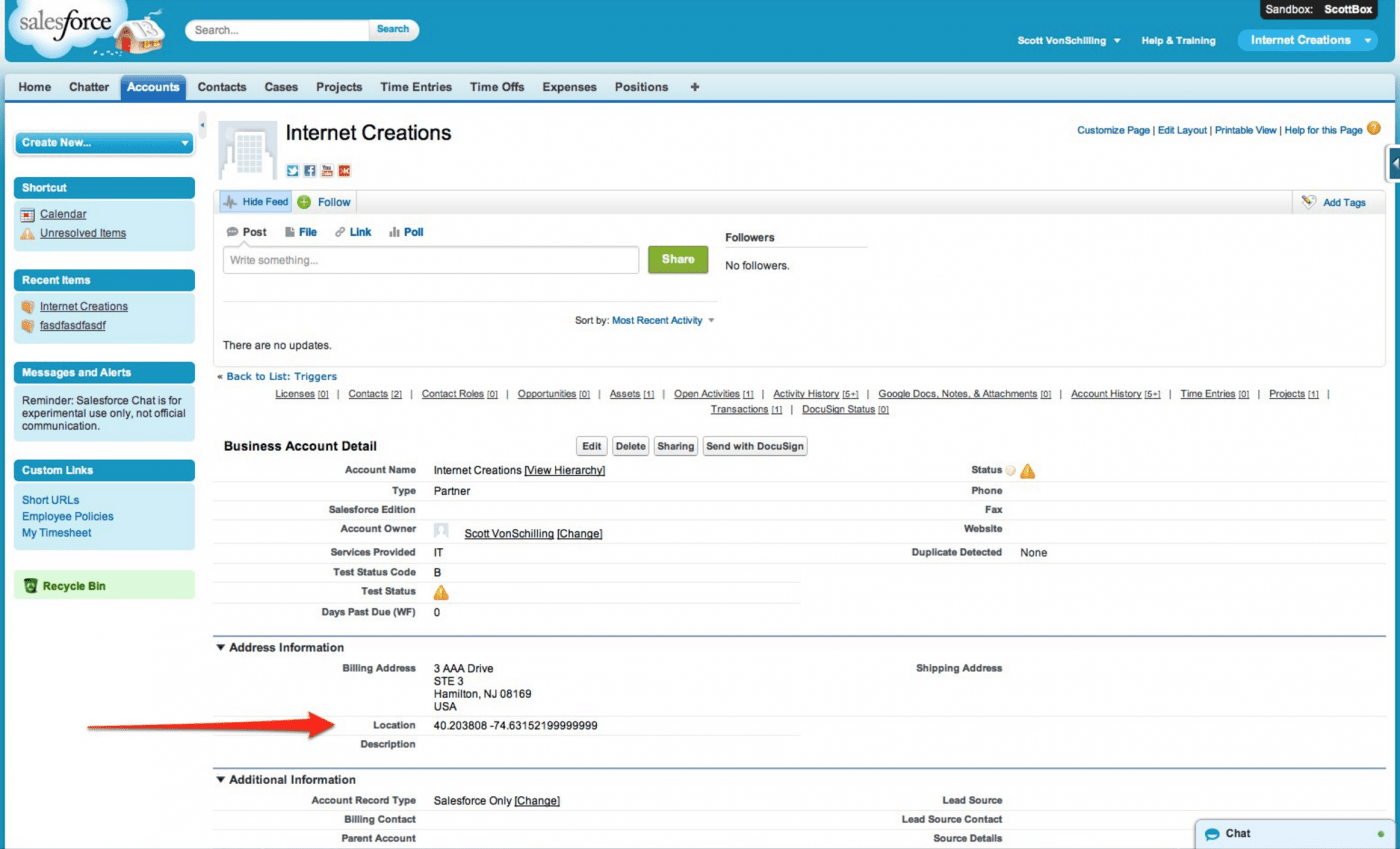This screenshot has width=1400, height=849.
Task: Click the Change link beside Scott VonSchilling
Action: tap(580, 534)
